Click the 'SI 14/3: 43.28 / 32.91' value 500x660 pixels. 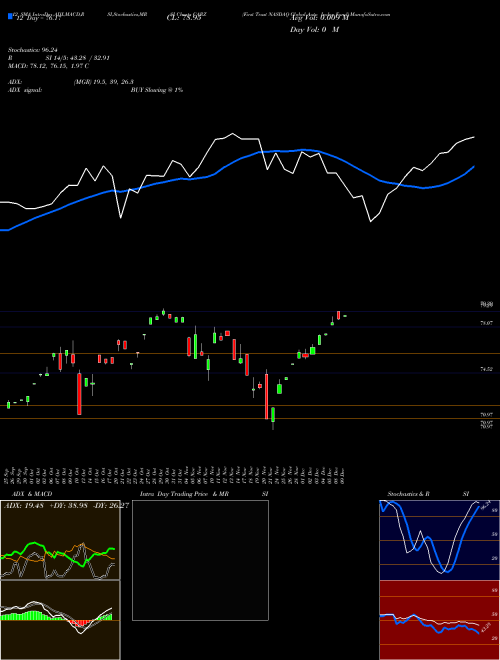78,58
